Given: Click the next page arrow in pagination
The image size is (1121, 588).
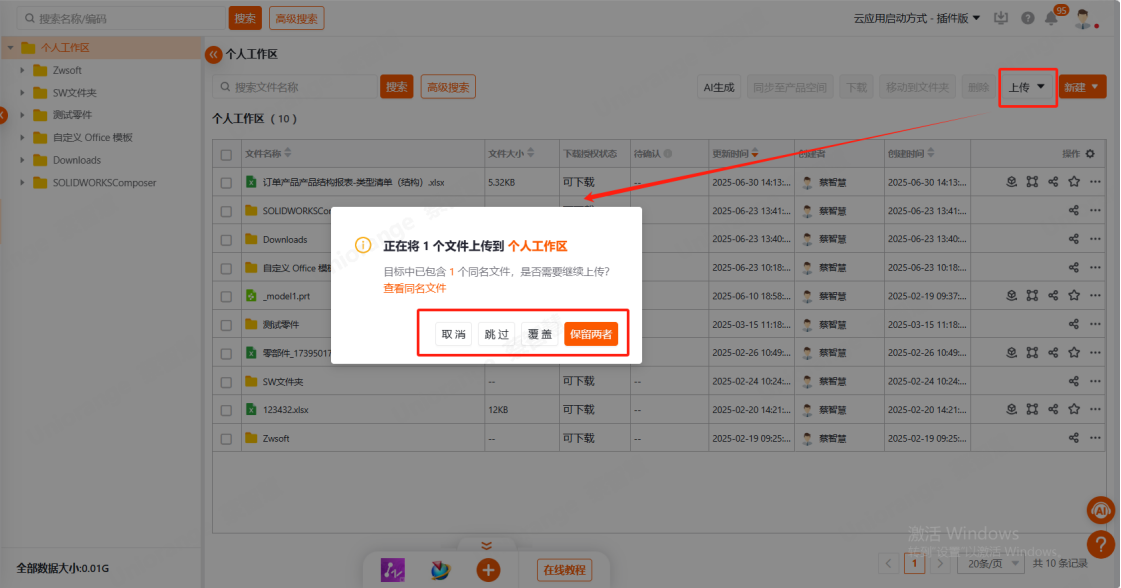Looking at the screenshot, I should (940, 564).
